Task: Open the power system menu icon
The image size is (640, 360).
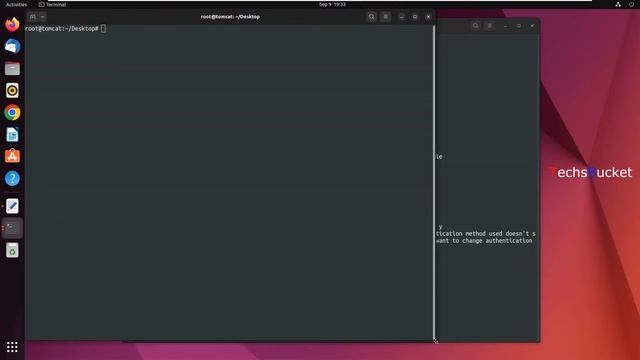Action: 631,4
